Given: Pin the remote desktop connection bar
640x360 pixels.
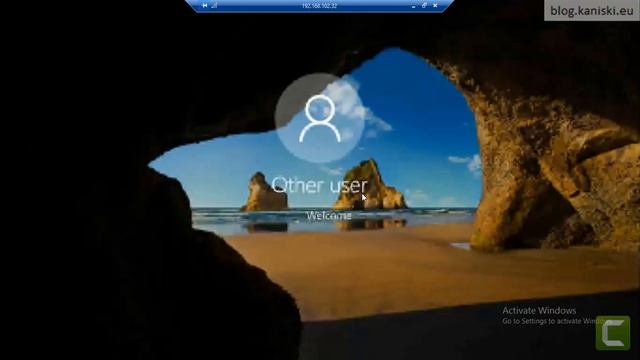Looking at the screenshot, I should point(204,6).
